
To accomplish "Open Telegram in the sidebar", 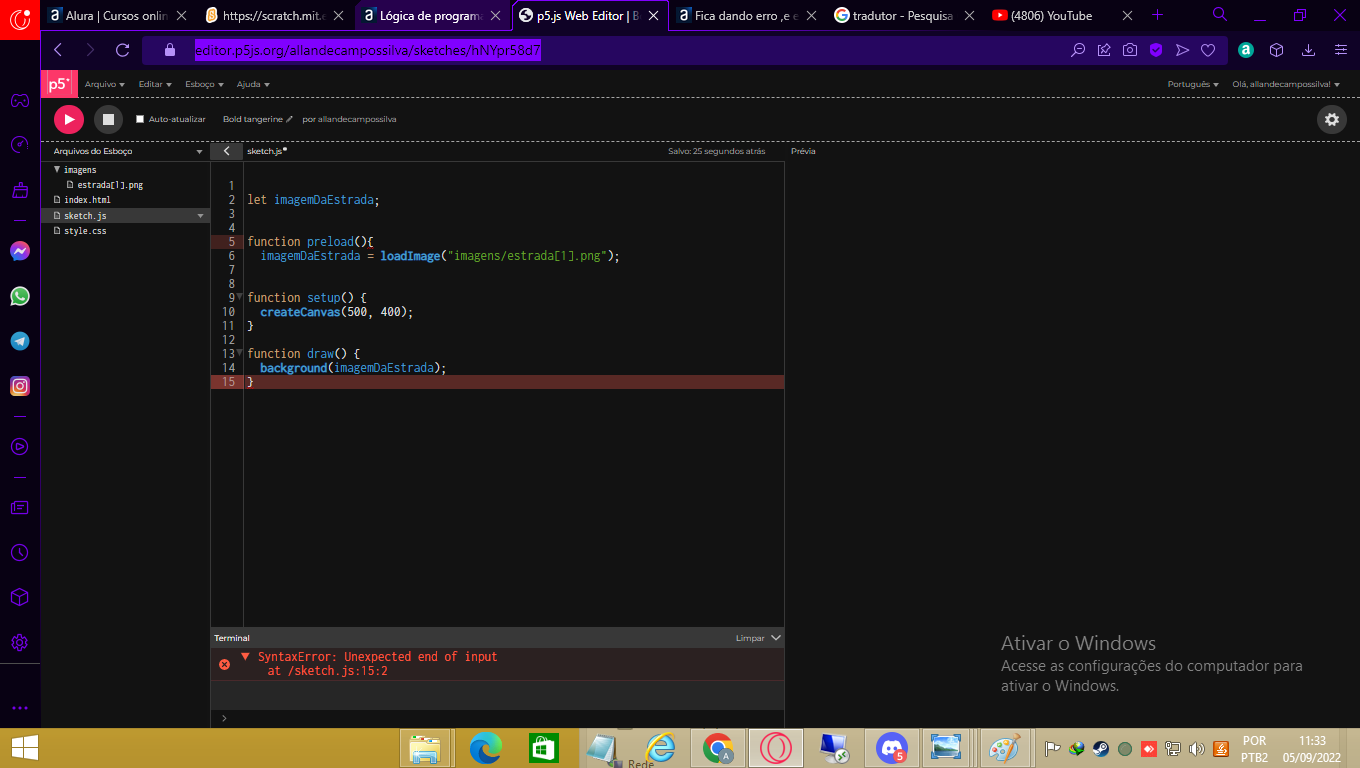I will pos(20,341).
